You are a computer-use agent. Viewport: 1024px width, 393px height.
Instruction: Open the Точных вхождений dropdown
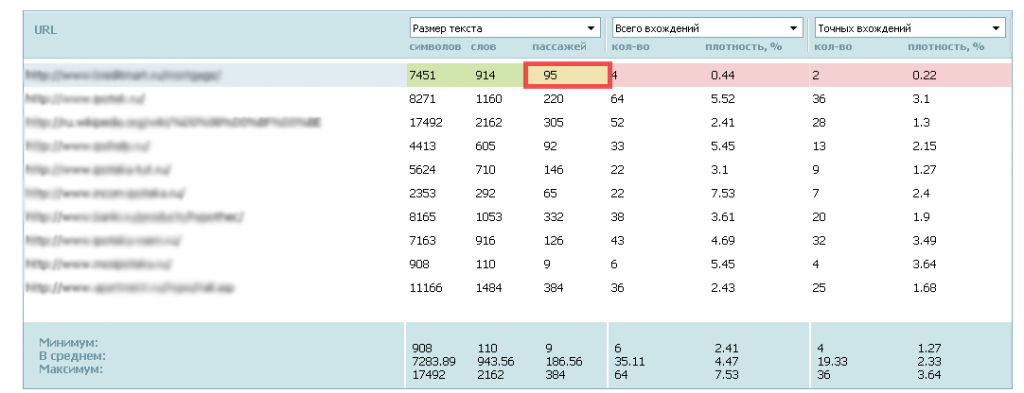909,28
